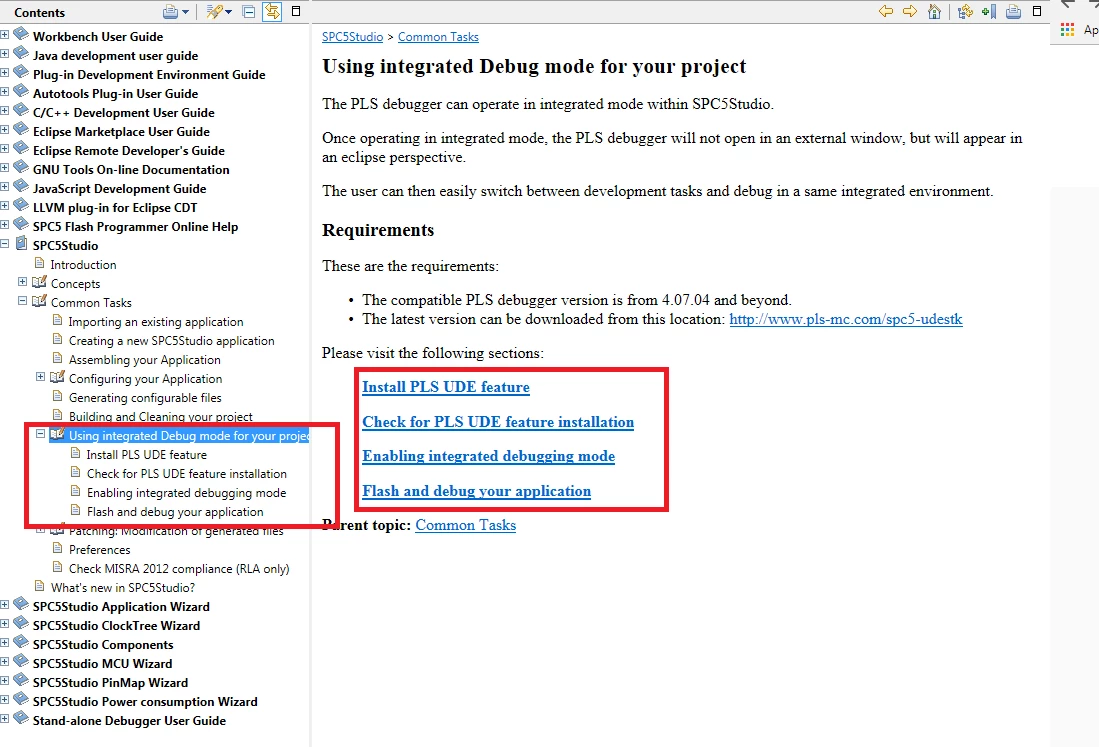
Task: Bookmark this document with the plus-bookmark icon
Action: point(989,11)
